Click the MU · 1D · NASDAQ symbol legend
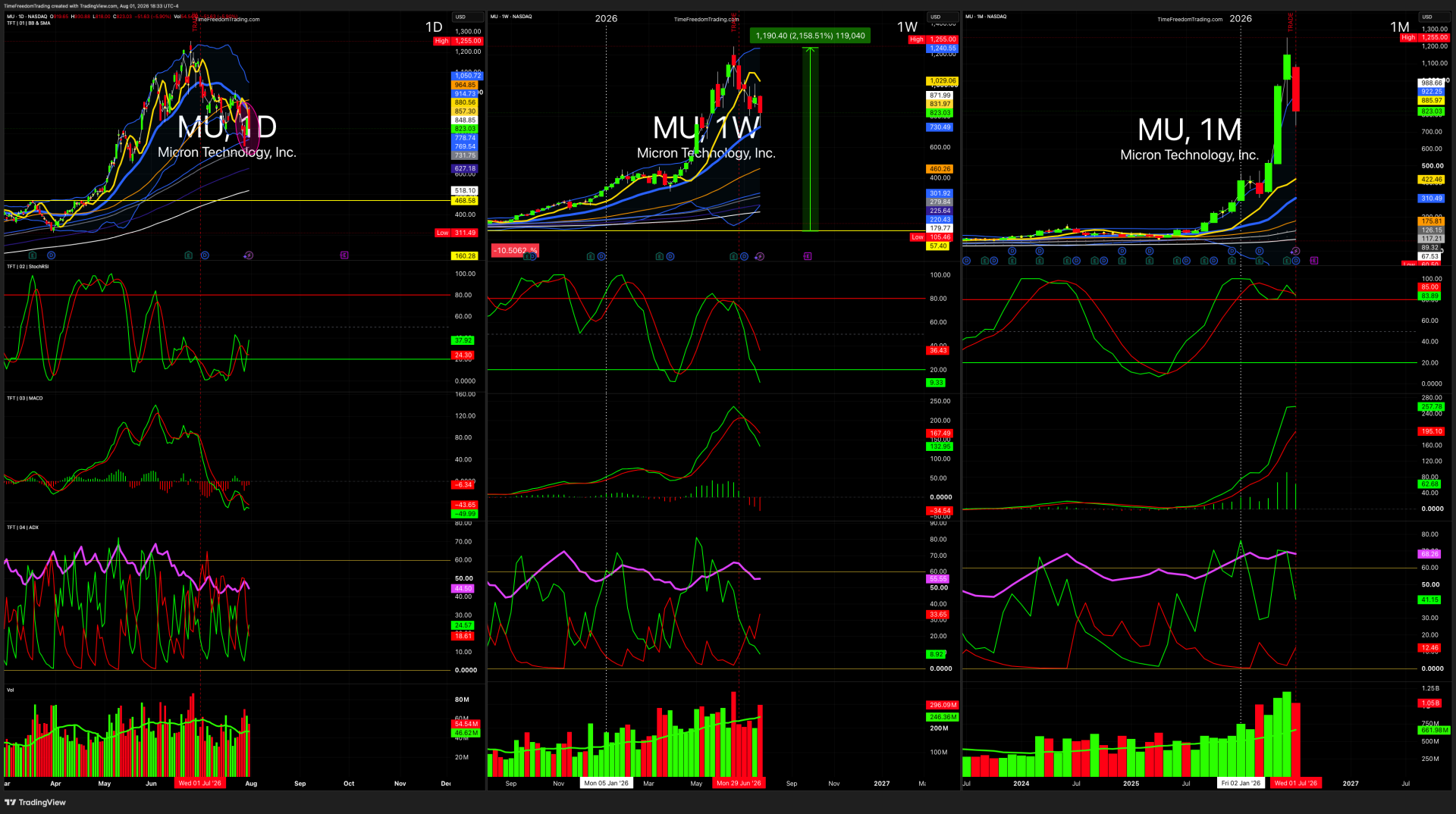Screen dimensions: 1456x814 [x=27, y=16]
